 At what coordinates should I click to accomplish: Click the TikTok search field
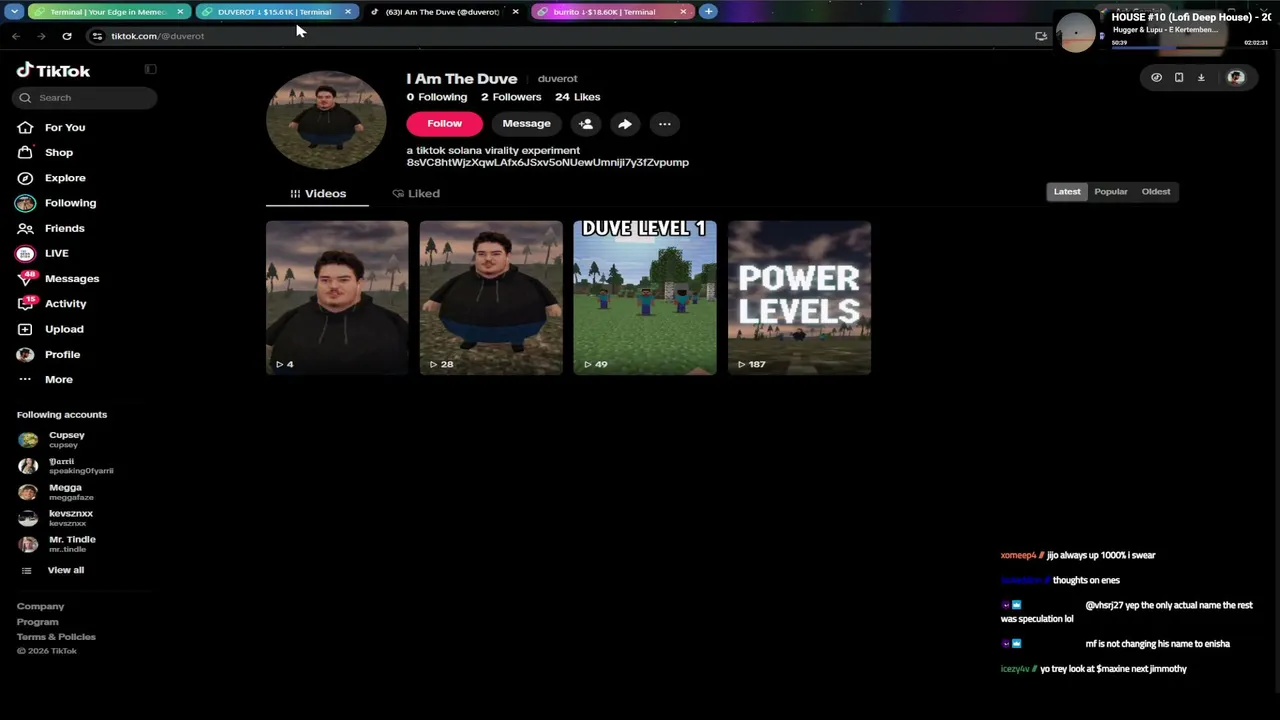pos(85,98)
